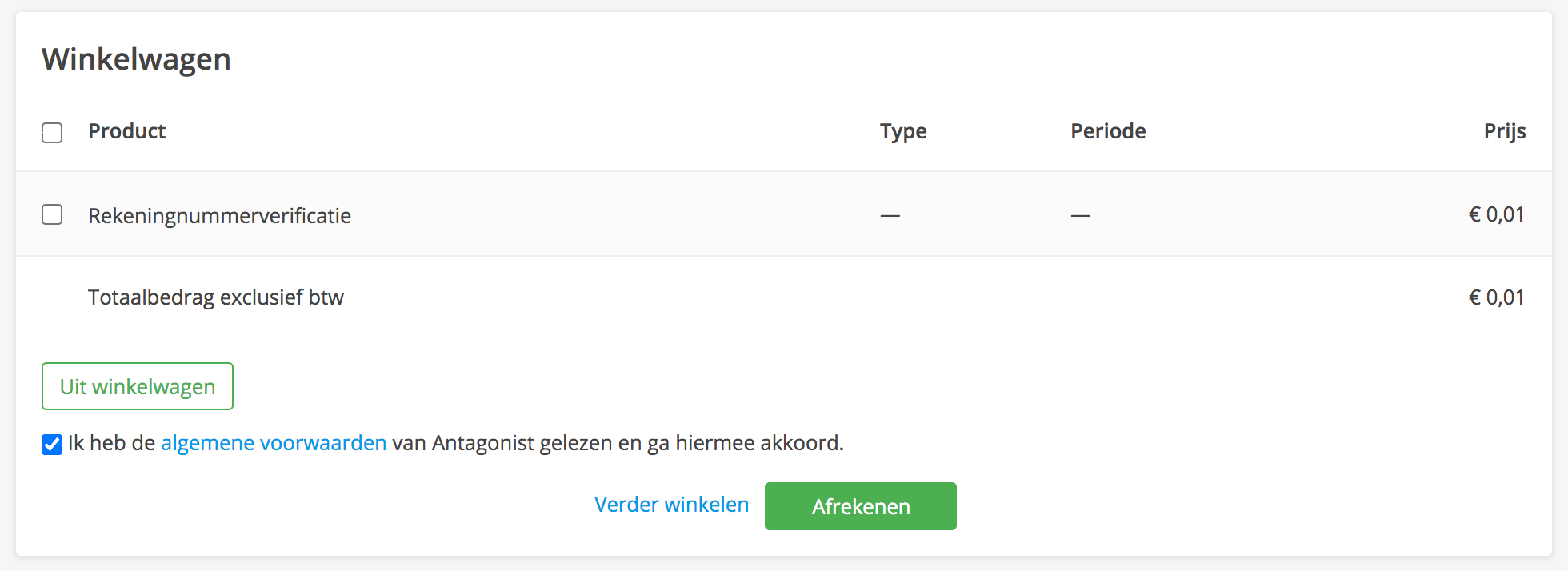Click the Periode dash for Rekeningnummerverificatie
This screenshot has width=1568, height=571.
pyautogui.click(x=1080, y=214)
